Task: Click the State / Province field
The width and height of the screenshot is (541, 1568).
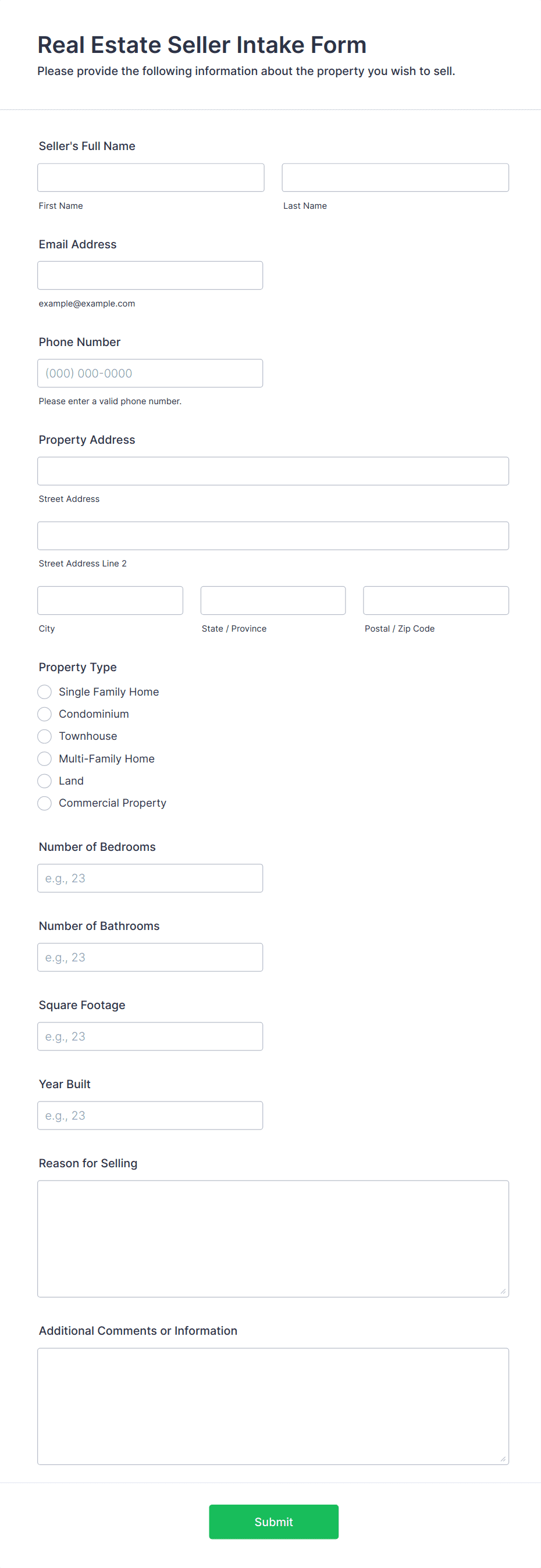Action: click(273, 601)
